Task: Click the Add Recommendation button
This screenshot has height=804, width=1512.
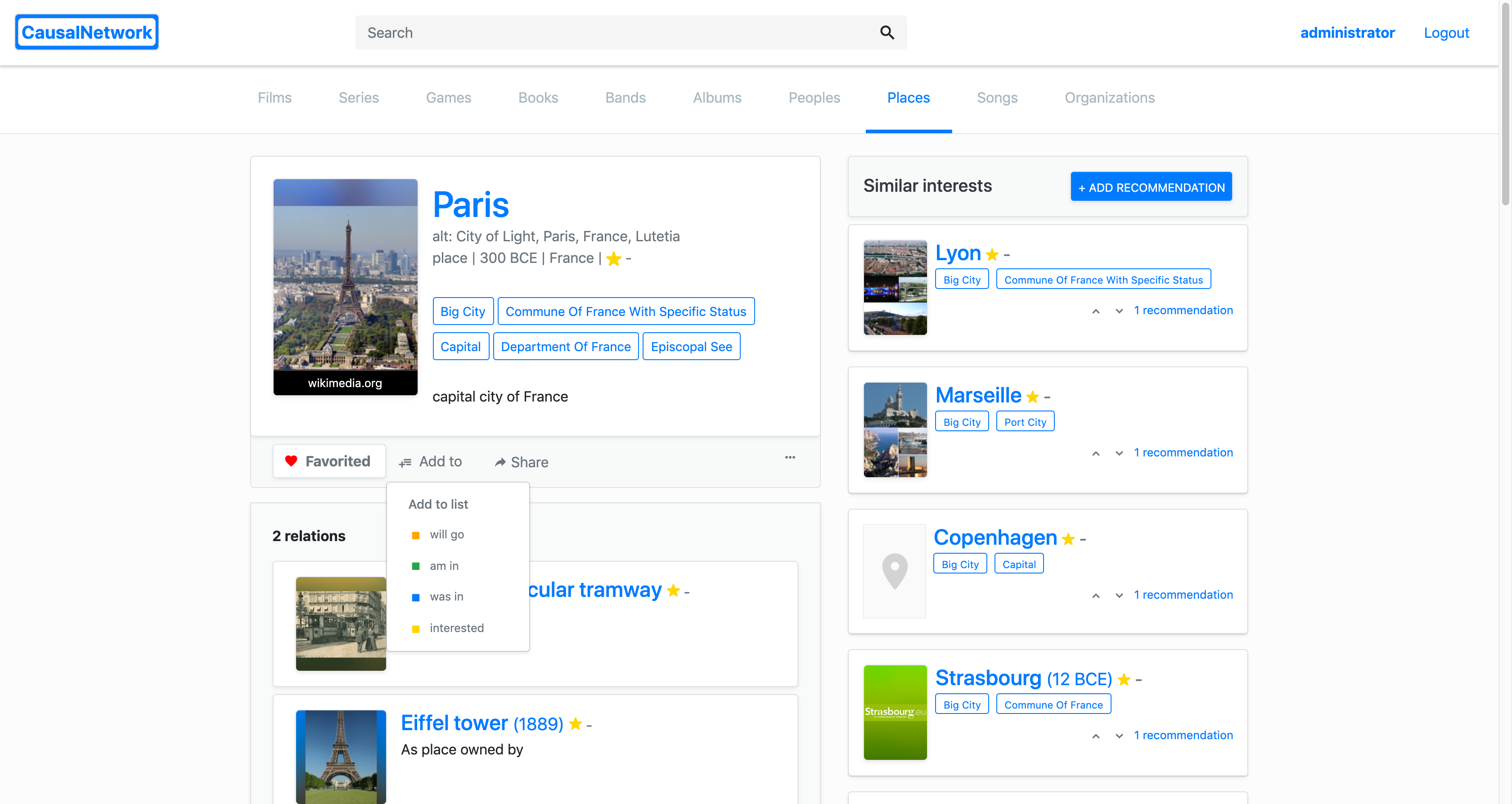Action: (1151, 187)
